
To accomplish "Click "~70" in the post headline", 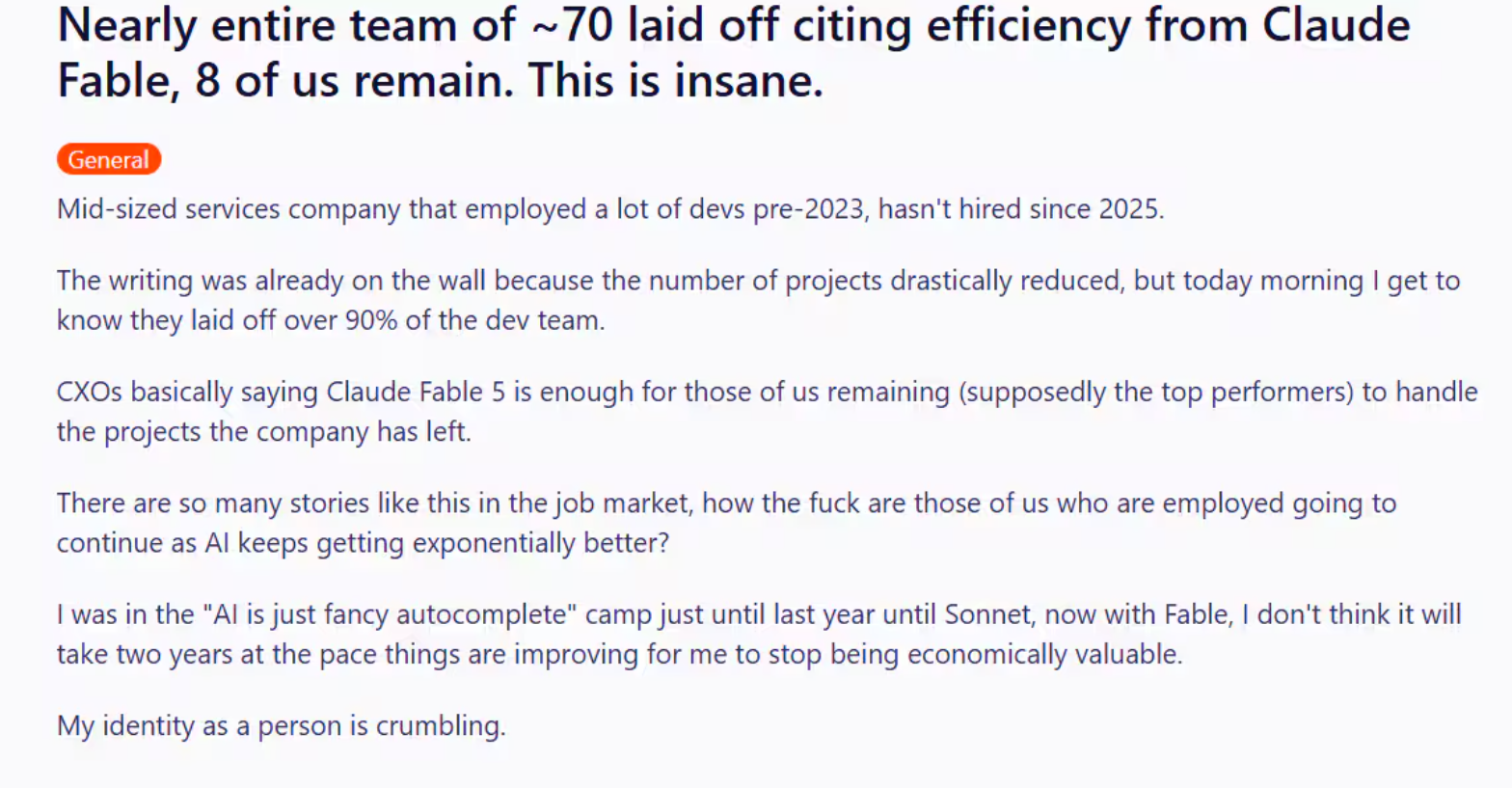I will [572, 25].
